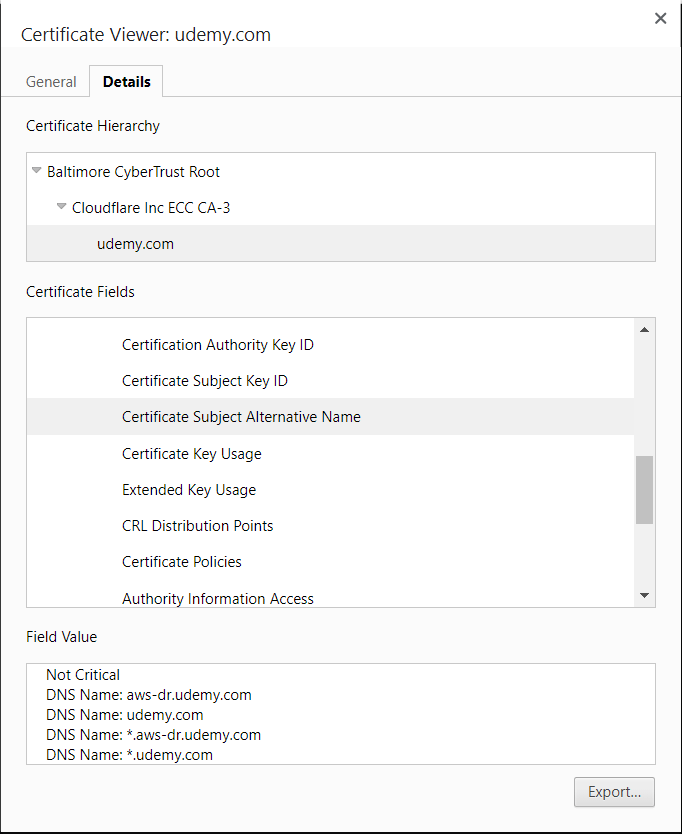Click the scroll up arrow in Certificate Fields

[x=644, y=330]
